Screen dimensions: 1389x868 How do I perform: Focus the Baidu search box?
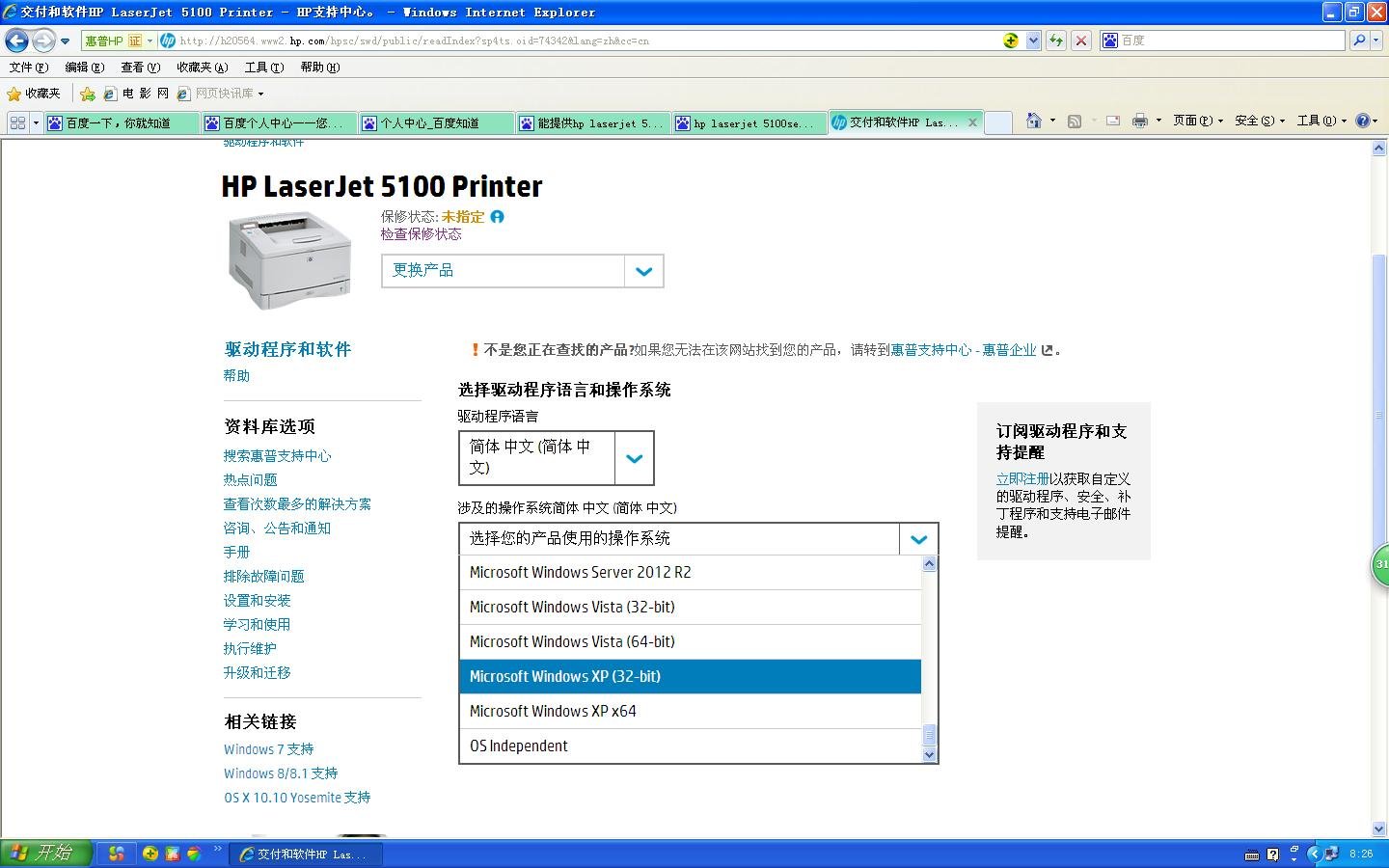coord(1223,41)
